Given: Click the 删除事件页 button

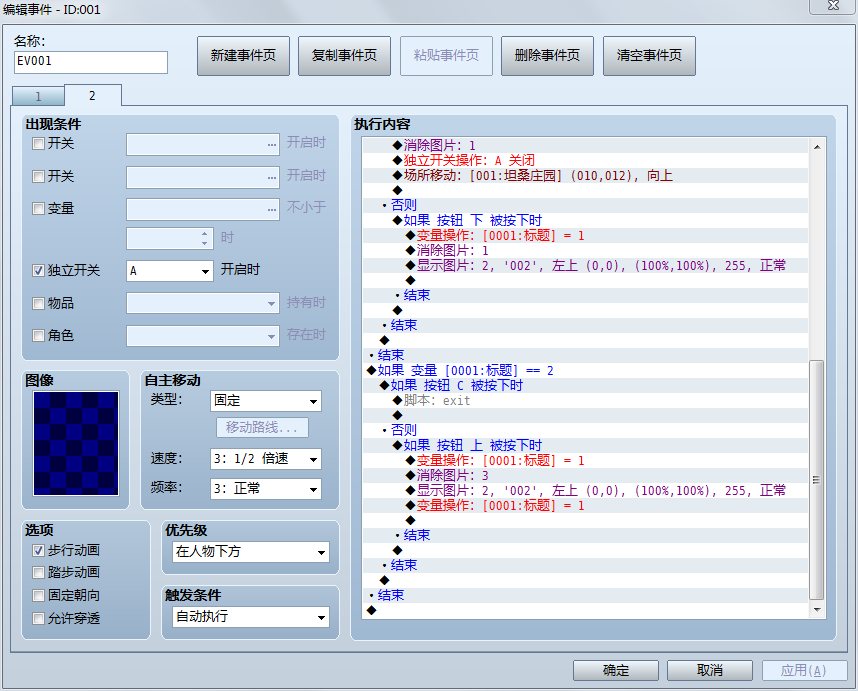Looking at the screenshot, I should [547, 55].
